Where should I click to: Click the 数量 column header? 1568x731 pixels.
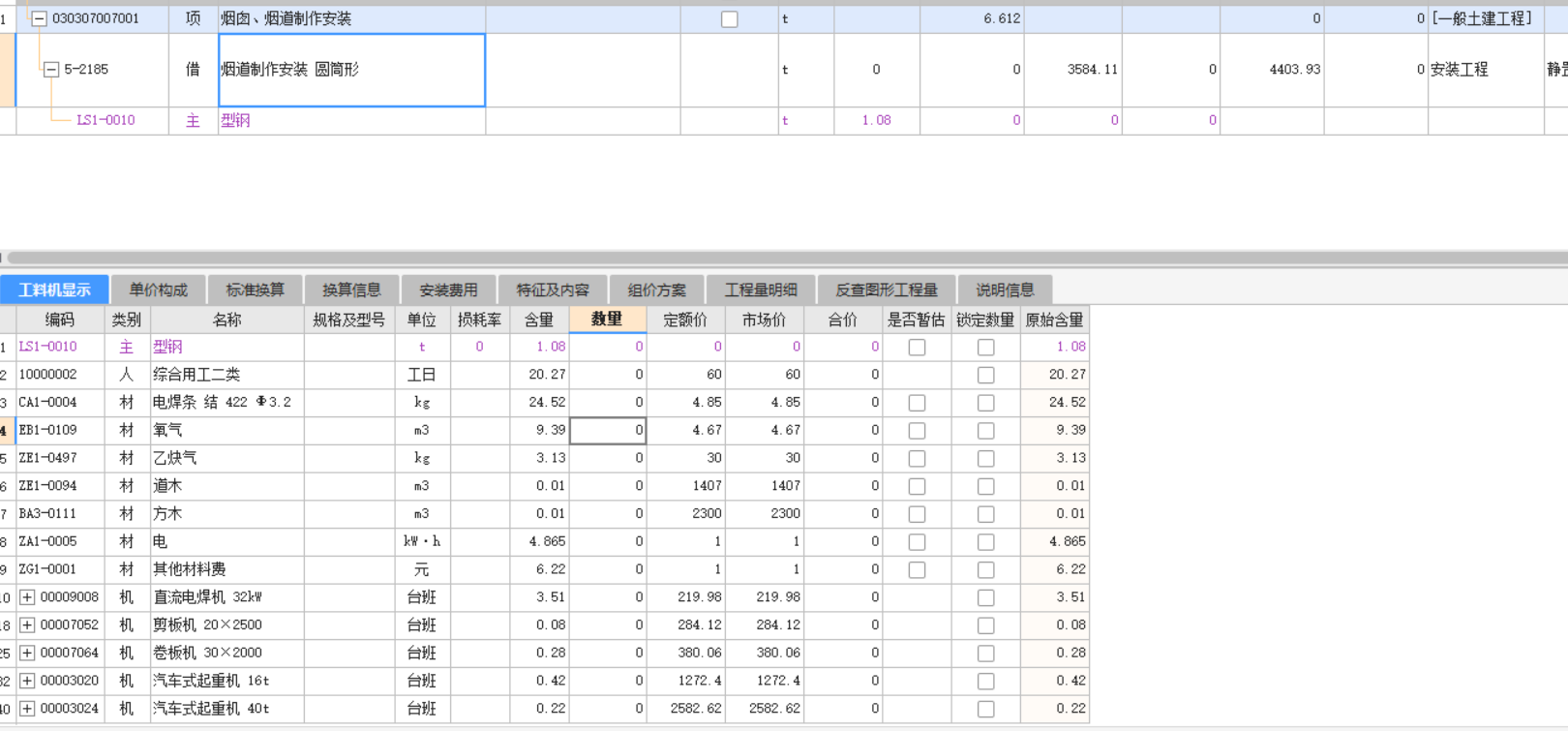608,320
